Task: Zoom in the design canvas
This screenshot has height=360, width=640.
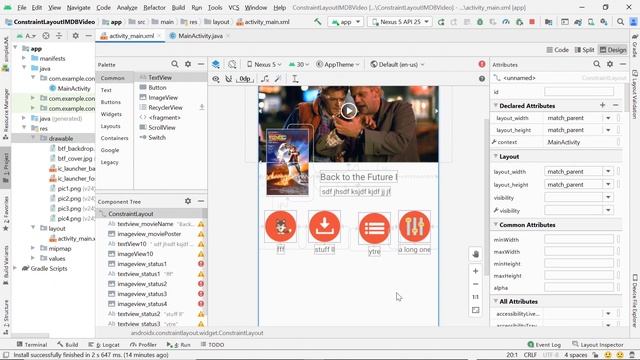Action: click(x=476, y=271)
